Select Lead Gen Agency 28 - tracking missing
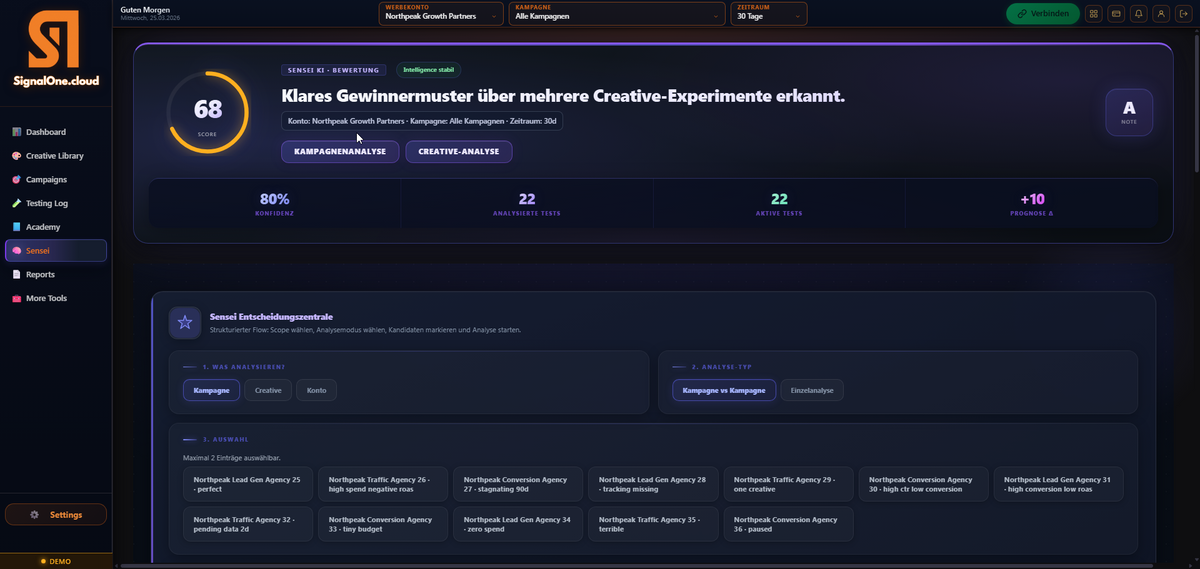This screenshot has height=569, width=1200. [653, 484]
